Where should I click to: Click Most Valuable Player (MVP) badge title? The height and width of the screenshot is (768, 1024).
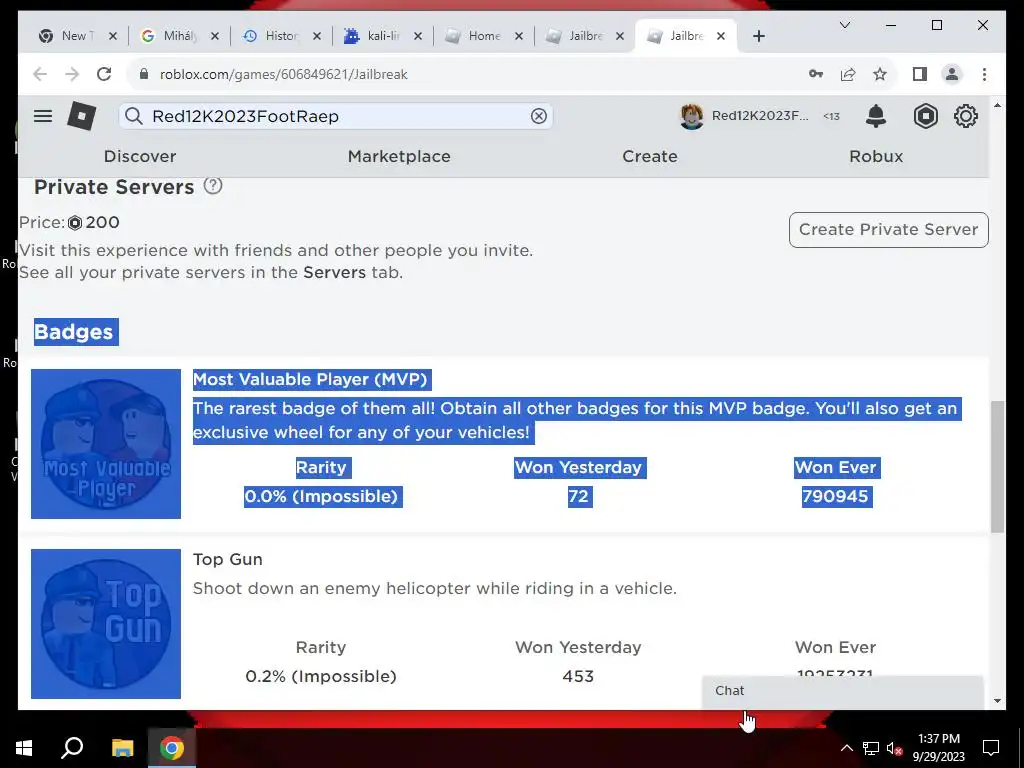[x=310, y=379]
